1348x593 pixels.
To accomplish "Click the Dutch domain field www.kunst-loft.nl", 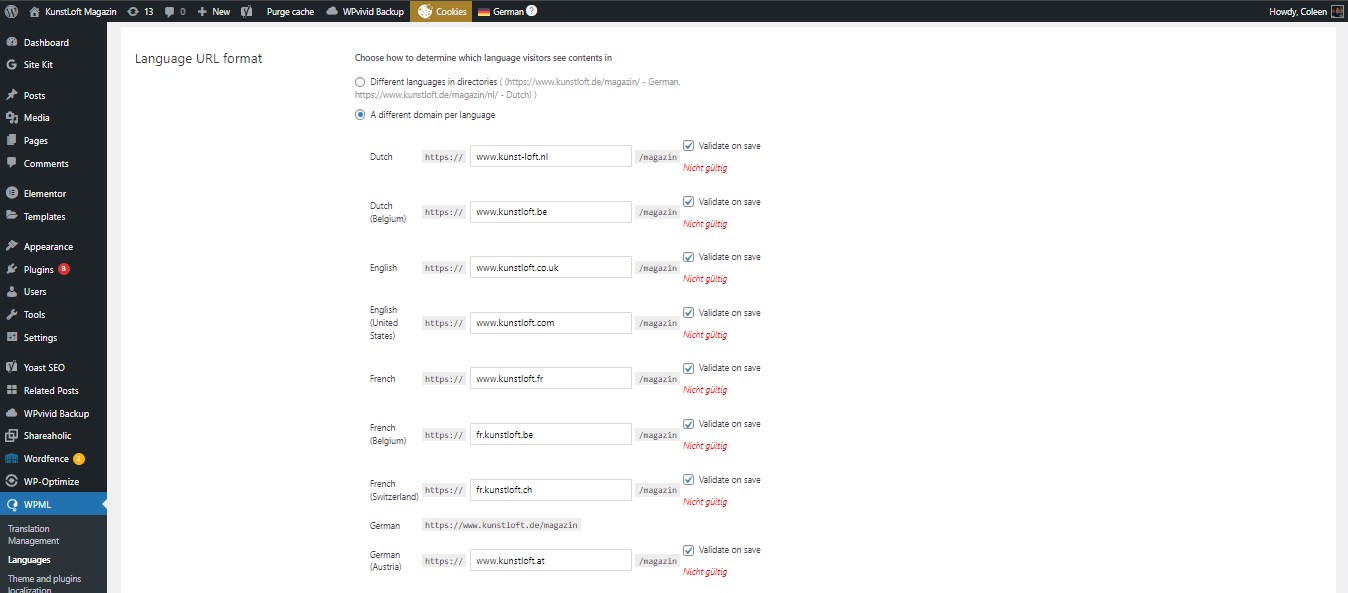I will click(x=551, y=157).
